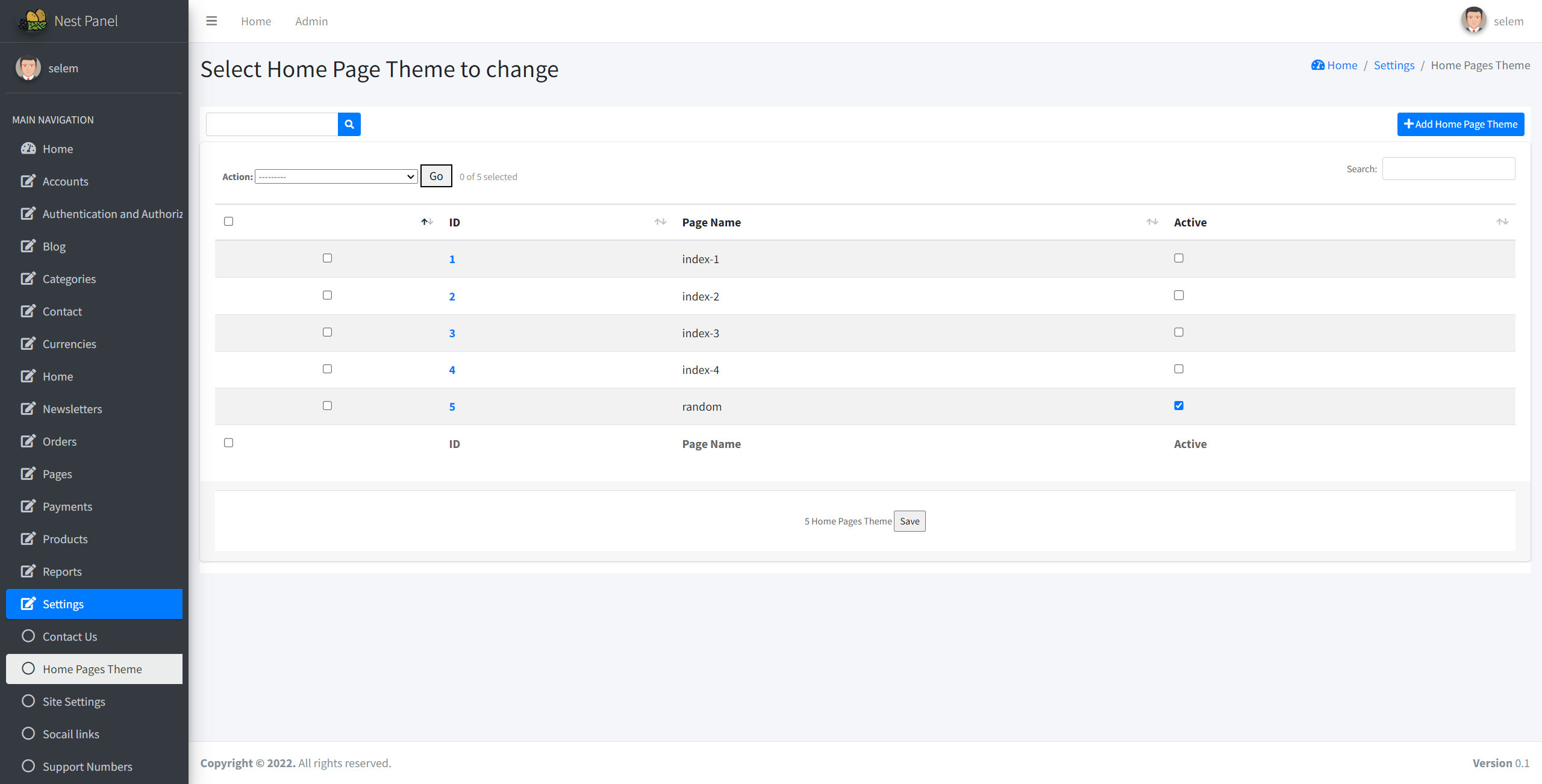Click the Products edit icon in sidebar
This screenshot has height=784, width=1542.
point(28,539)
